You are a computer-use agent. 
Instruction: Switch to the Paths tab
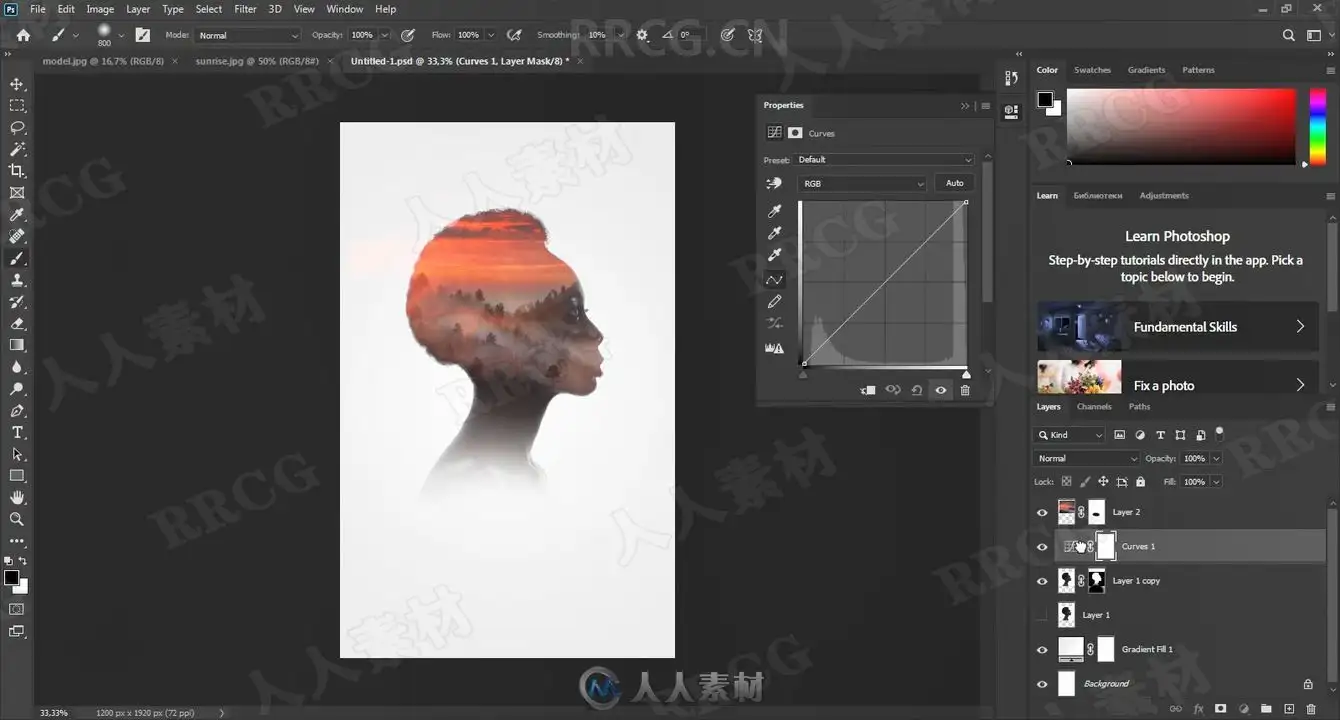click(1139, 407)
